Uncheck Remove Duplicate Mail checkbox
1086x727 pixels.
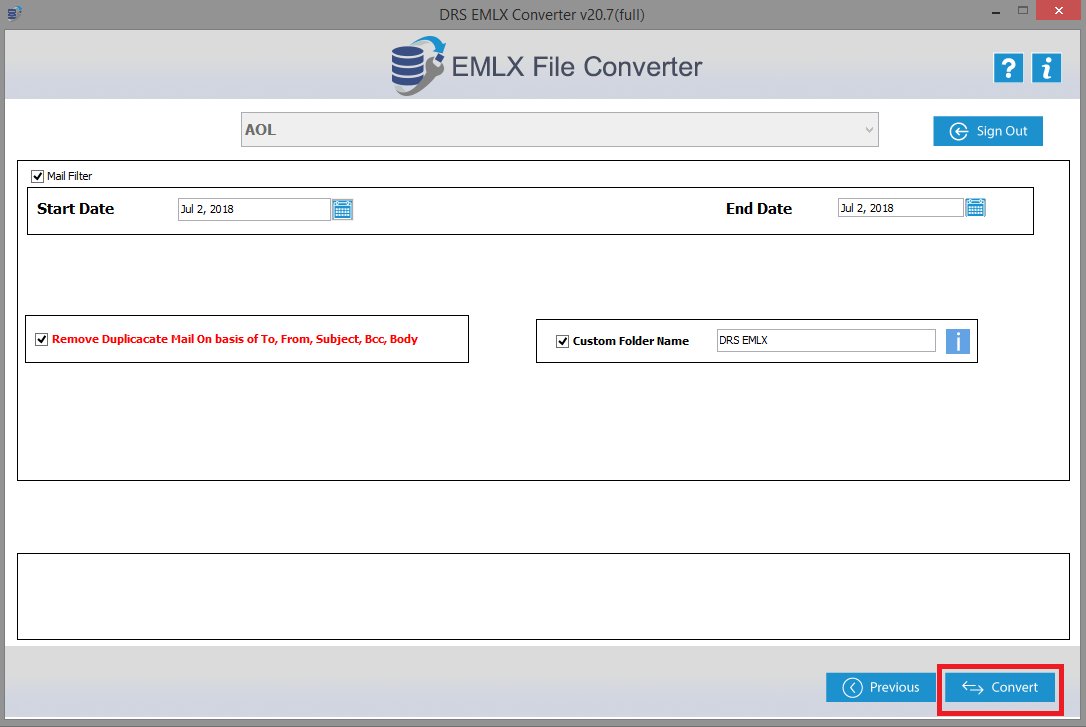(x=42, y=339)
